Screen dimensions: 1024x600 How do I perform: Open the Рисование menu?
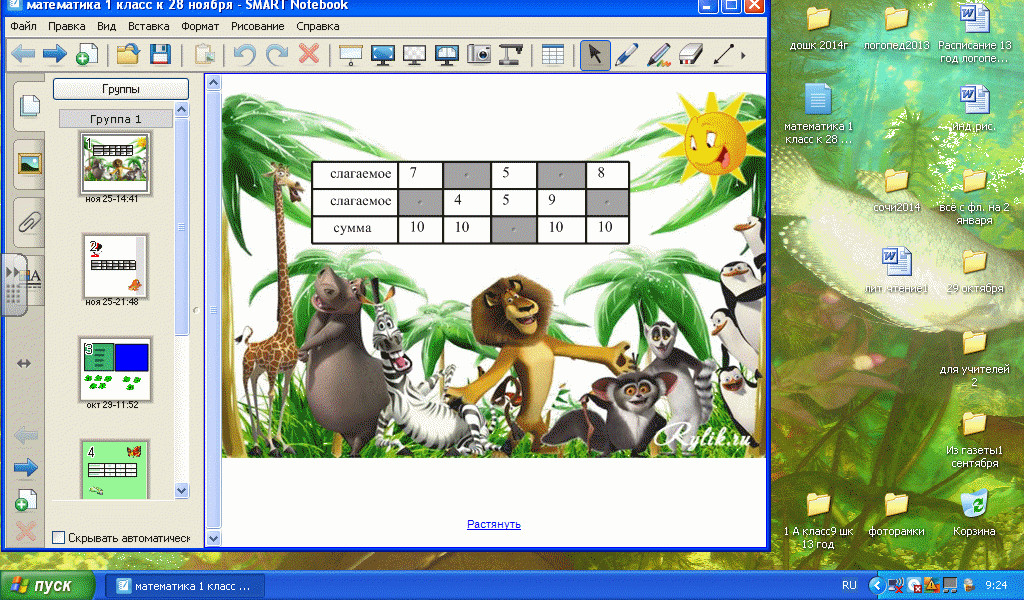257,26
